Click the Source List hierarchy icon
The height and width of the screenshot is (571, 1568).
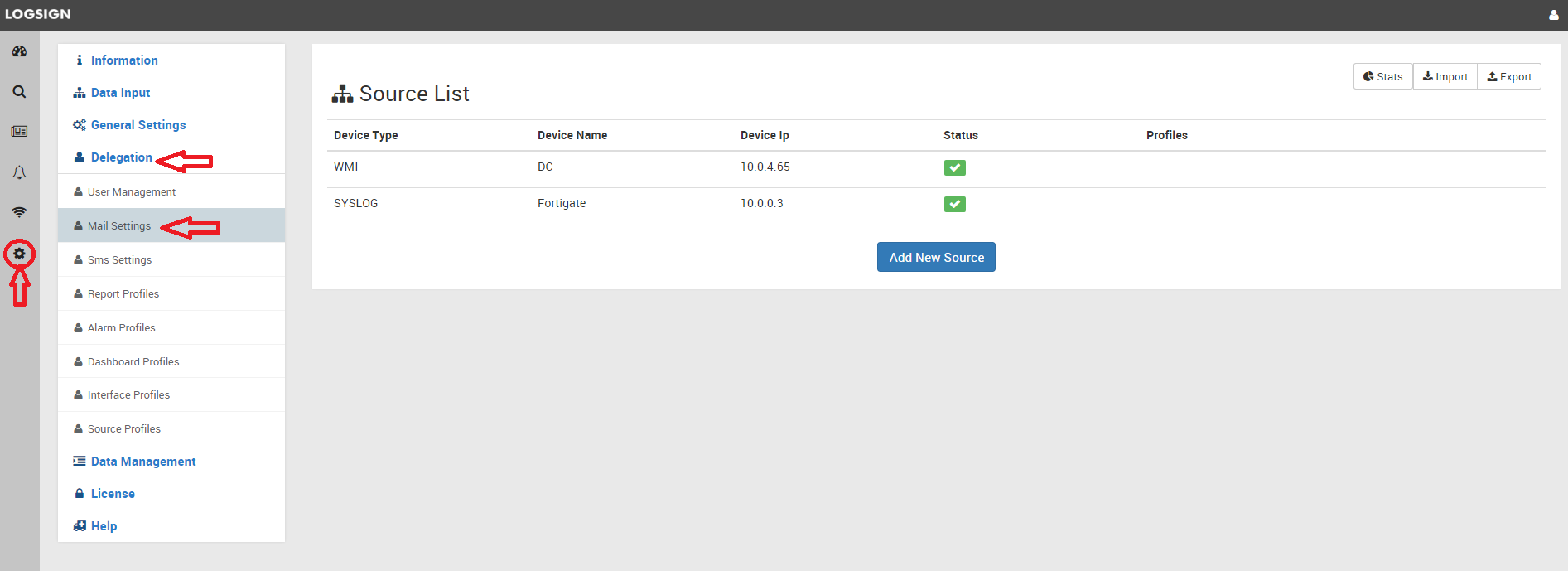(x=342, y=94)
